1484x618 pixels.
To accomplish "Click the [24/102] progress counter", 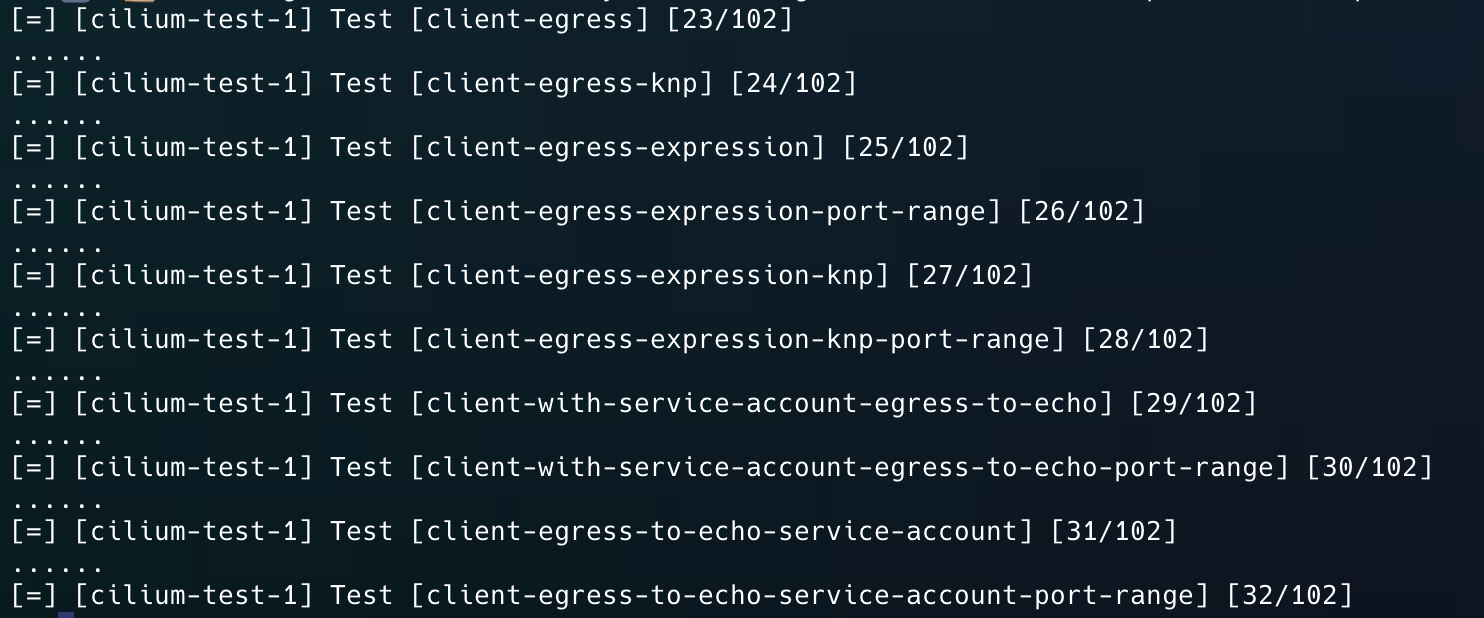I will [794, 83].
